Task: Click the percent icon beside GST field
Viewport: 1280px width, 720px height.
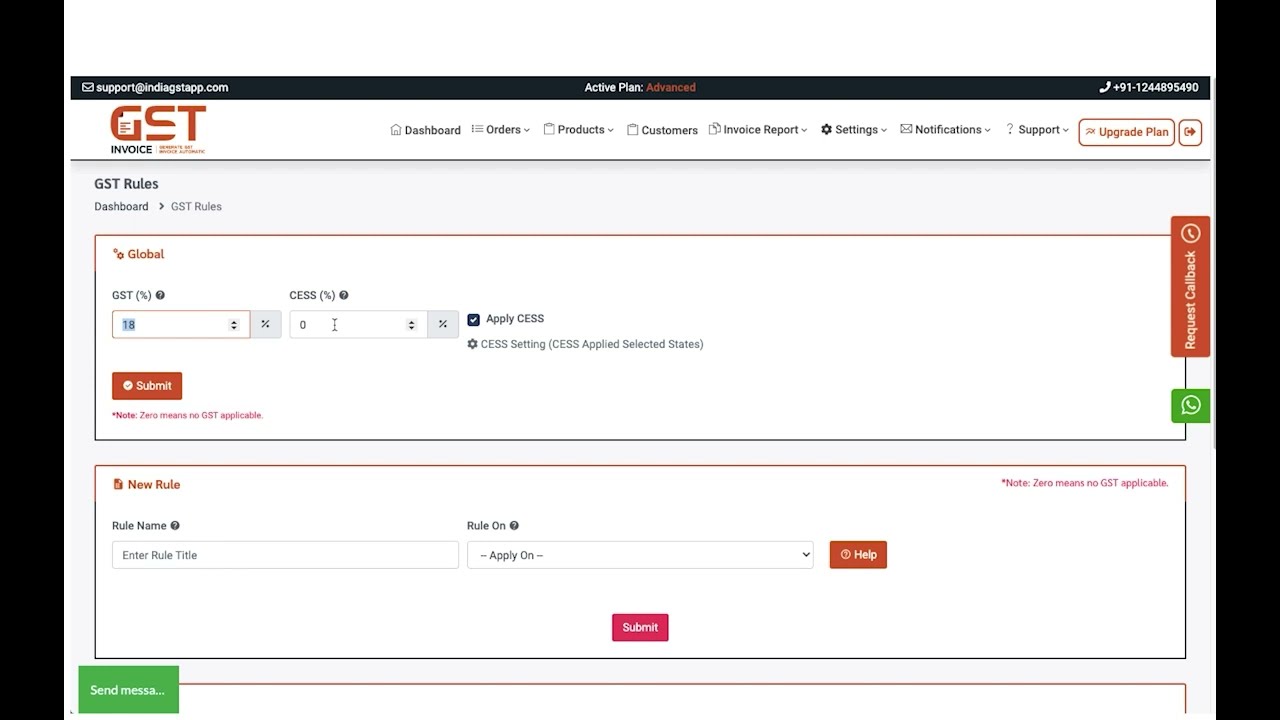Action: click(x=265, y=324)
